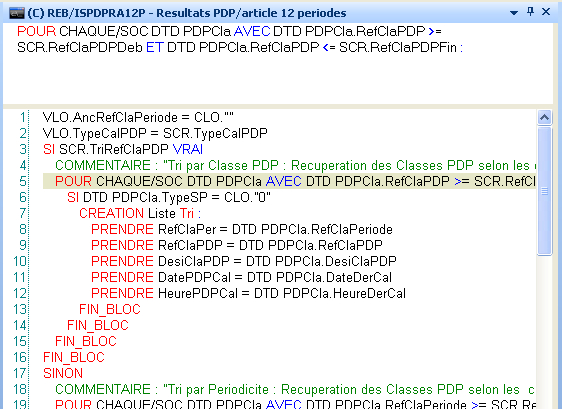Select PRENDRE RefClaPer line 8

pos(242,229)
